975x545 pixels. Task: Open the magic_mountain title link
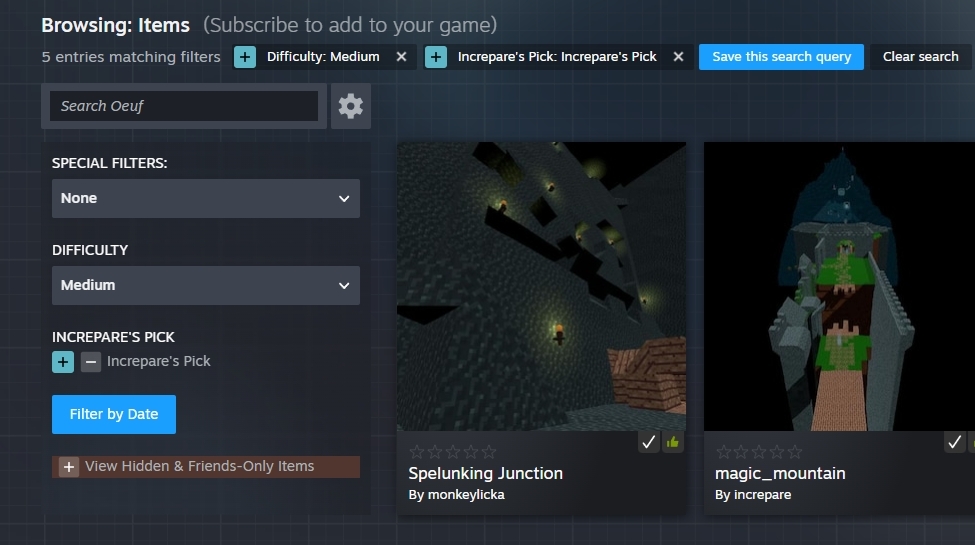click(x=780, y=473)
